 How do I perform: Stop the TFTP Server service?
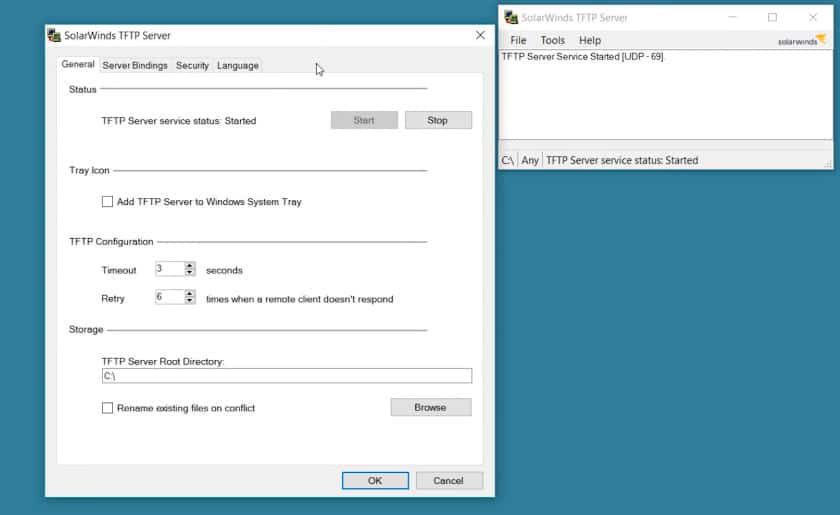click(x=438, y=120)
